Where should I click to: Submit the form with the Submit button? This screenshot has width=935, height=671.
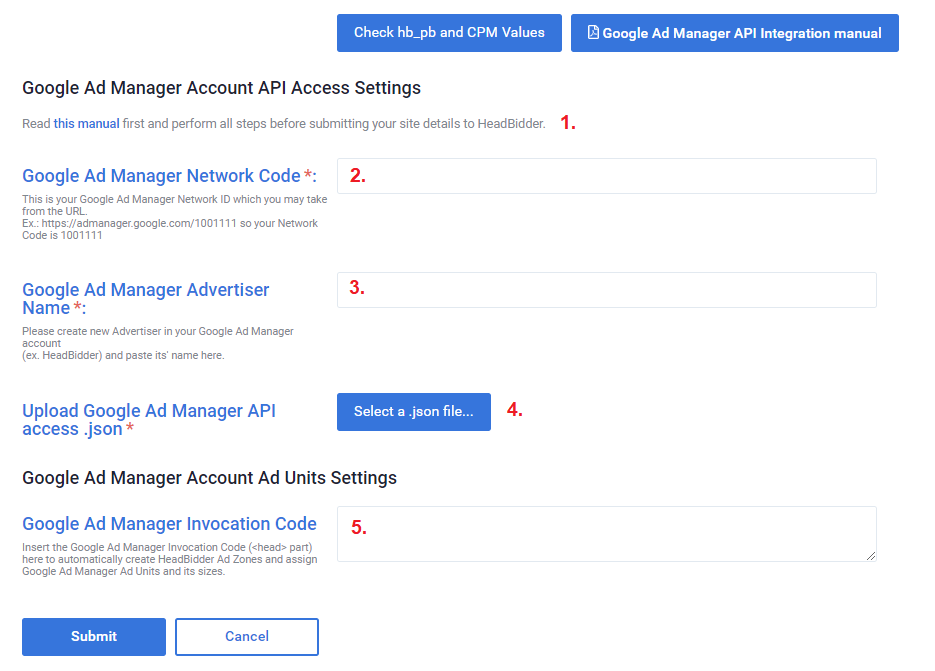[94, 636]
